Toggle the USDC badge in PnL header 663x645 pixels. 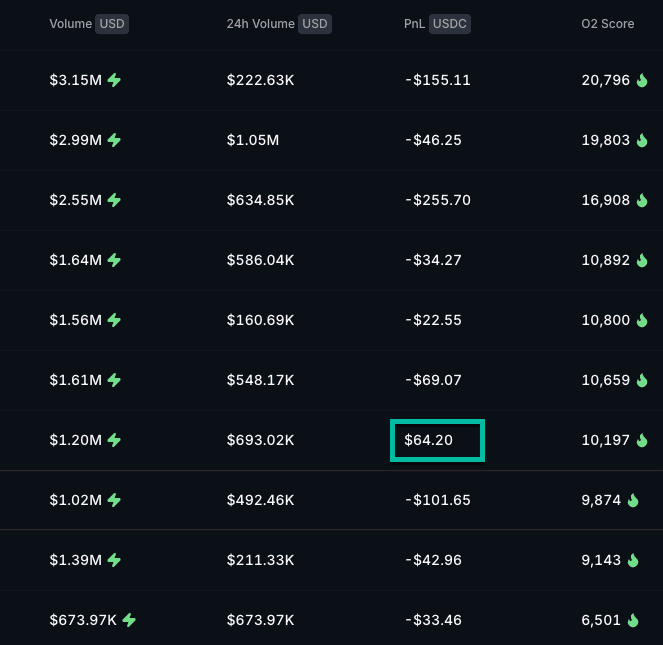[449, 24]
